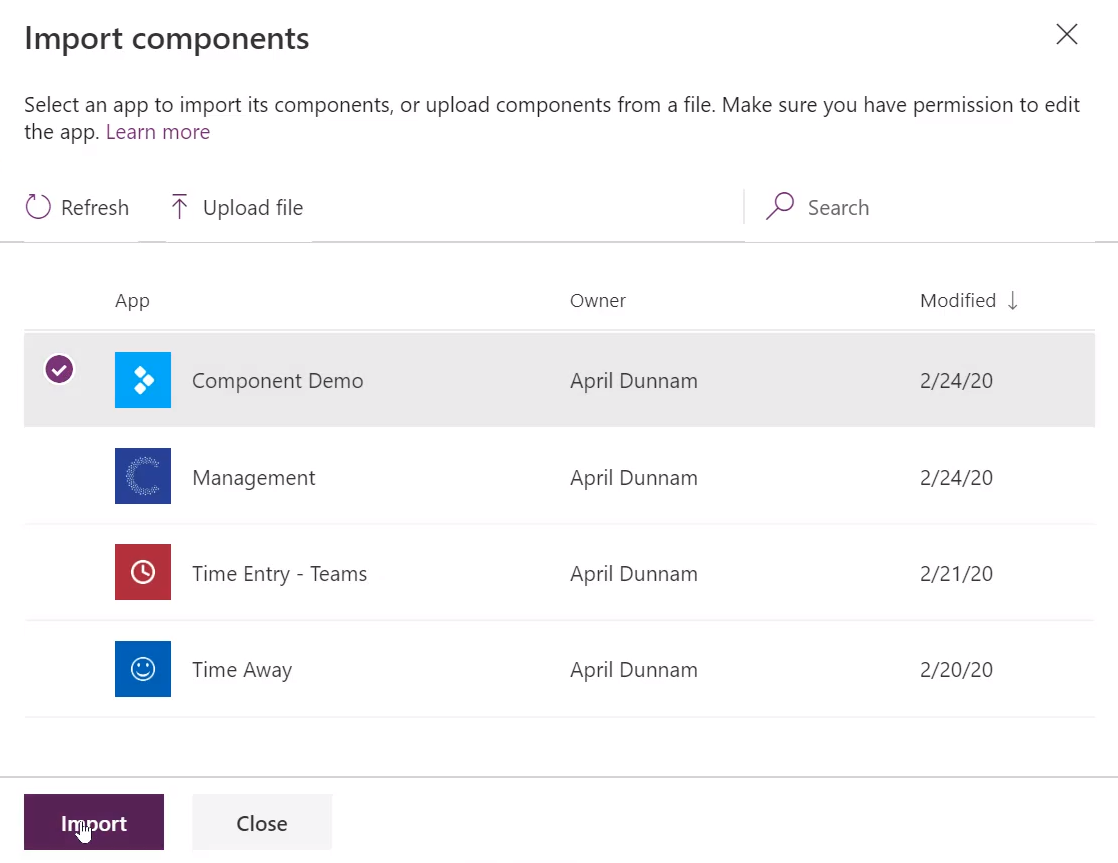The width and height of the screenshot is (1118, 863).
Task: Click the Modified sort arrow
Action: point(1012,301)
